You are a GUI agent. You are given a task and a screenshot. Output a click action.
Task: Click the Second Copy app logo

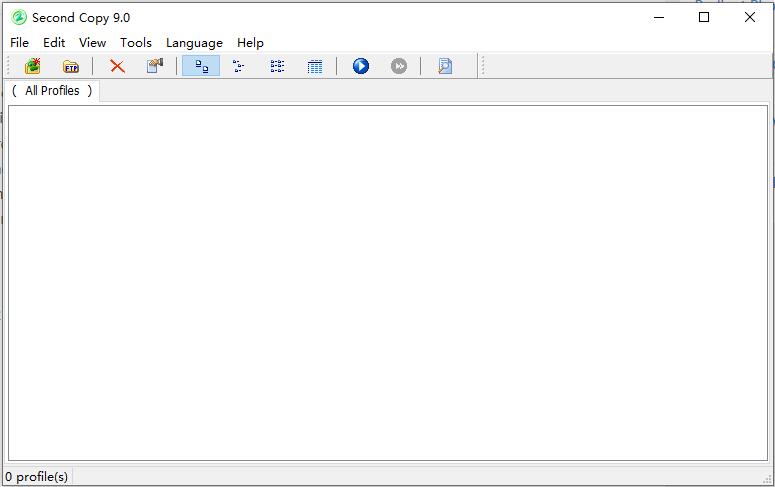[x=19, y=17]
